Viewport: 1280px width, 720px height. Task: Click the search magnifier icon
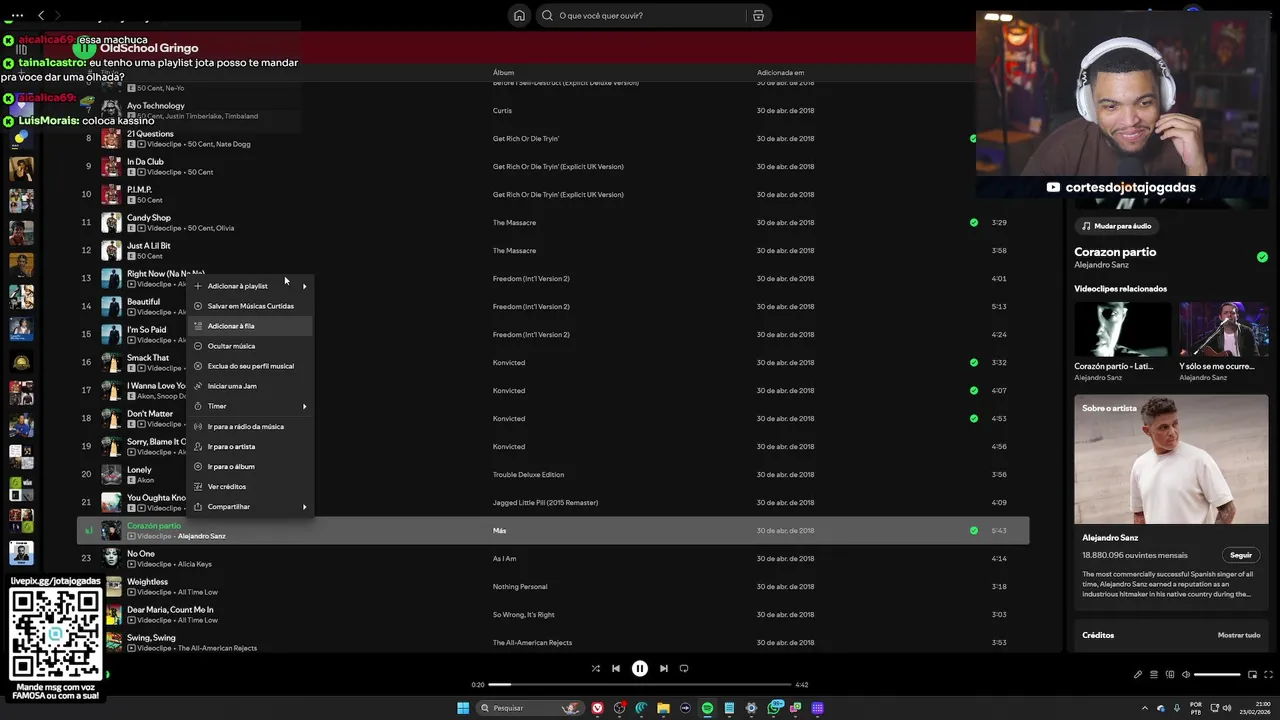coord(547,15)
